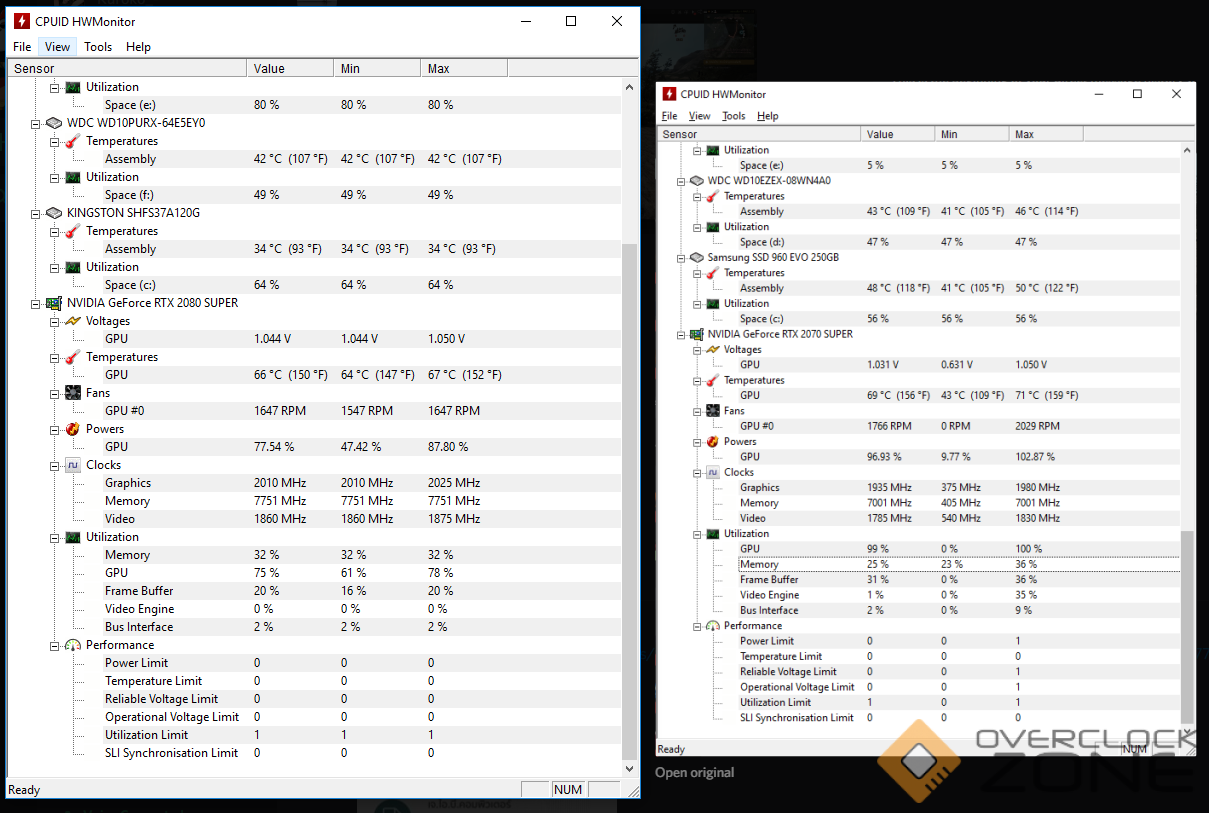The height and width of the screenshot is (813, 1209).
Task: Collapse the KINGSTON SHFS37A120G node
Action: (36, 213)
